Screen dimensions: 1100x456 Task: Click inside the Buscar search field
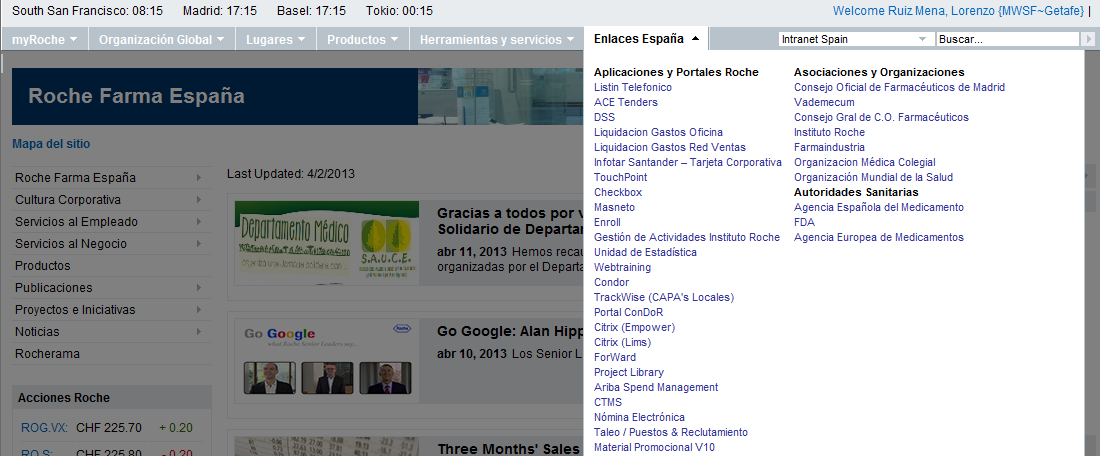point(1007,39)
